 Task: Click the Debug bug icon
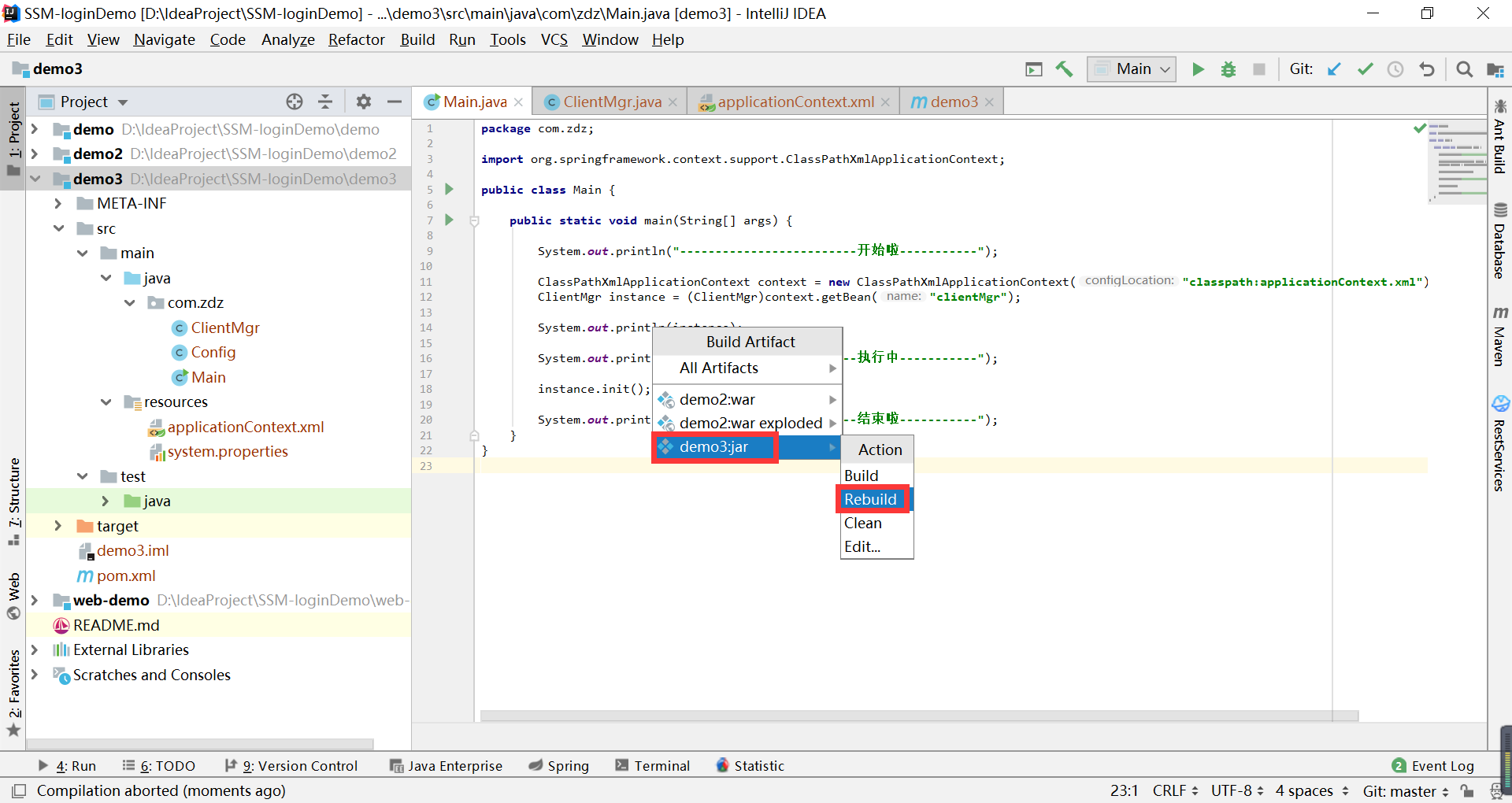coord(1228,69)
